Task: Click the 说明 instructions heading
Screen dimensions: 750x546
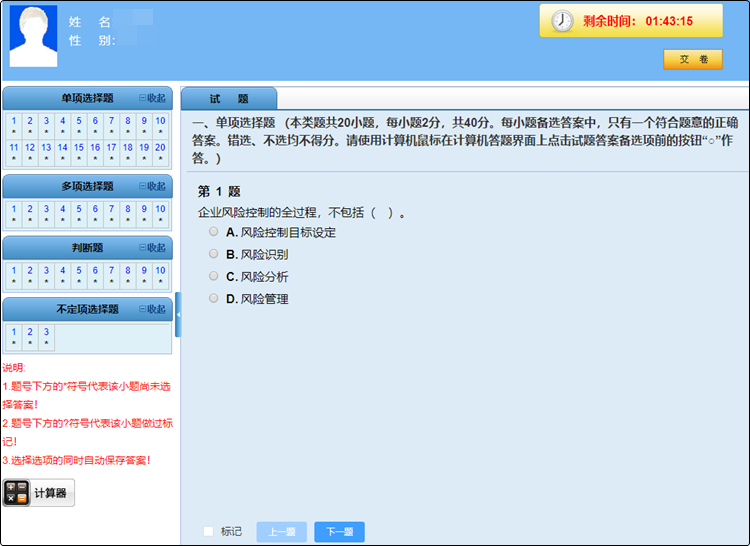Action: (x=14, y=368)
